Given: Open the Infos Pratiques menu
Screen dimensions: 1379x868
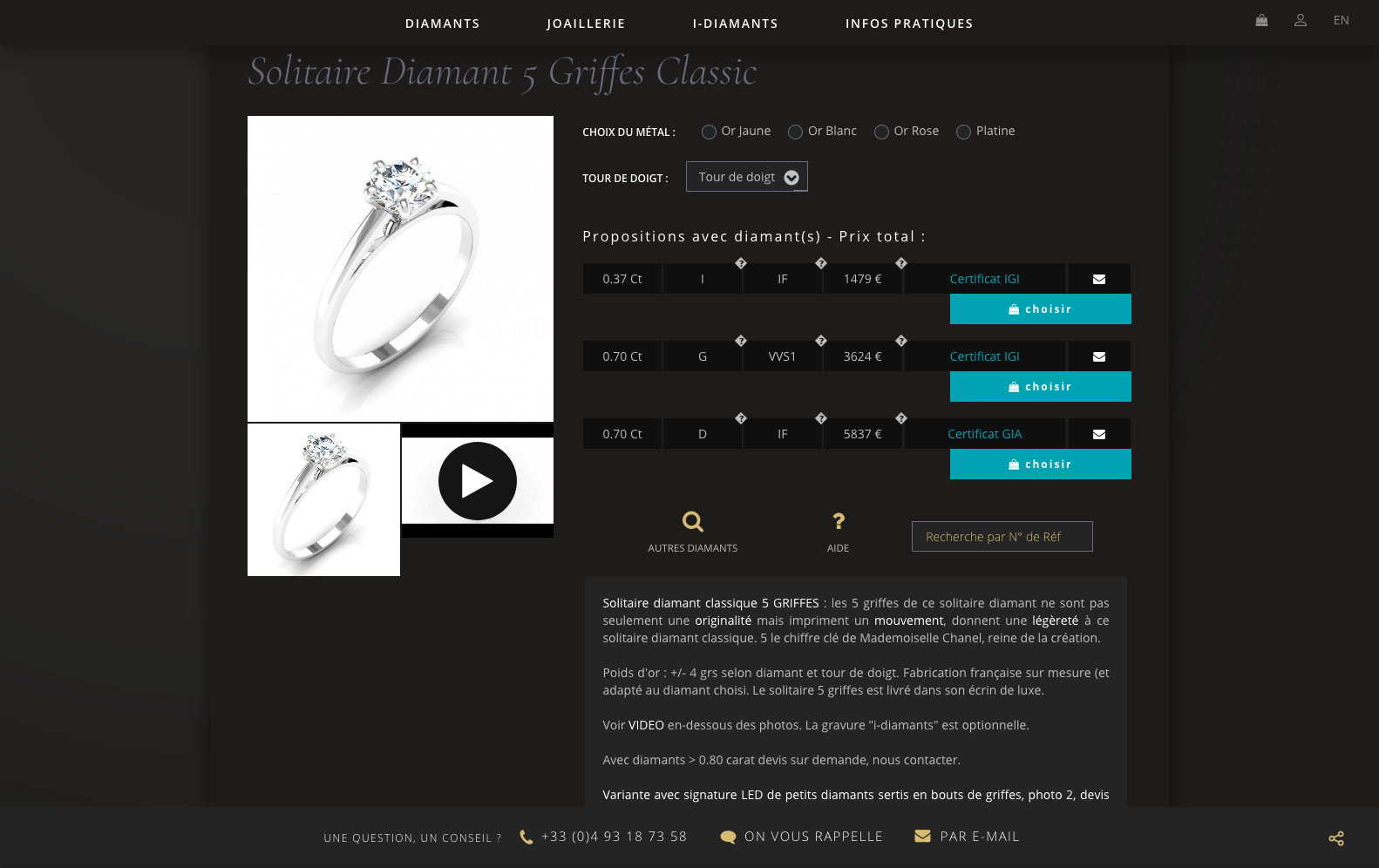Looking at the screenshot, I should coord(909,24).
